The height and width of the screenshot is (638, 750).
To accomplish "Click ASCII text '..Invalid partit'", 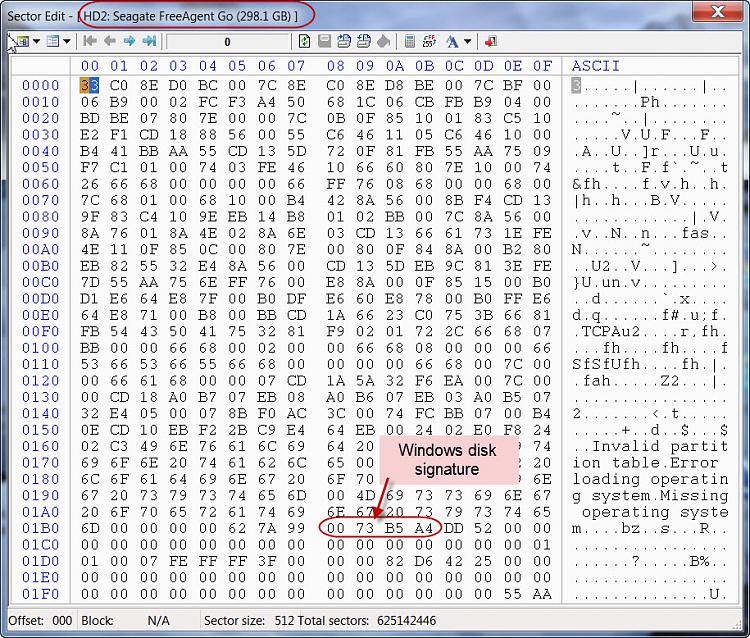I will pos(651,446).
